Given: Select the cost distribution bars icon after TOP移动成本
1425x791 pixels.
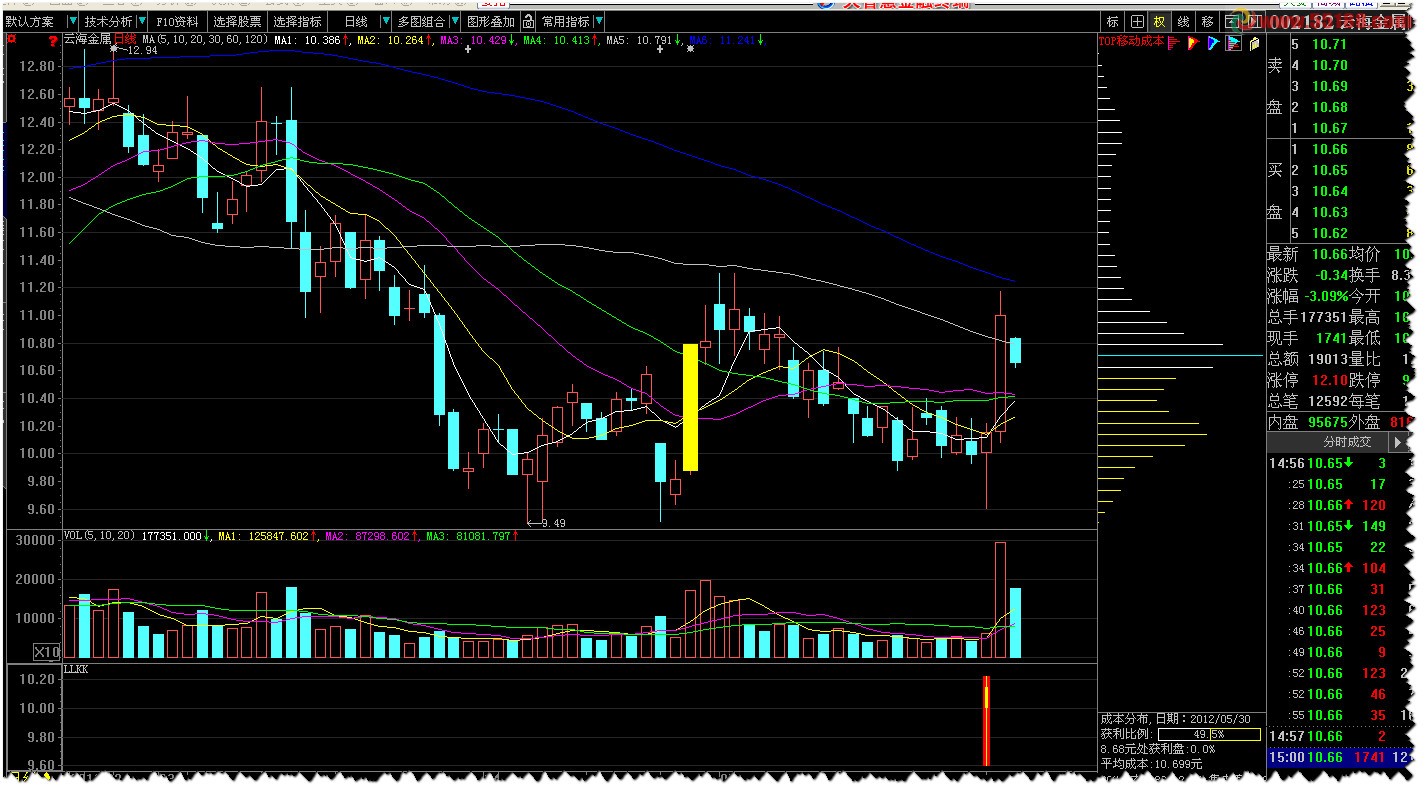Looking at the screenshot, I should 1174,43.
